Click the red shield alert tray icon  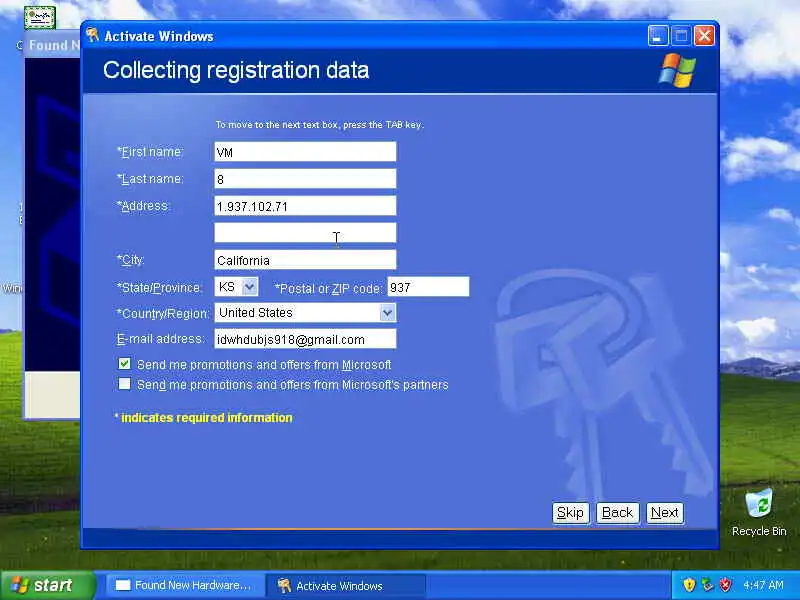tap(725, 585)
